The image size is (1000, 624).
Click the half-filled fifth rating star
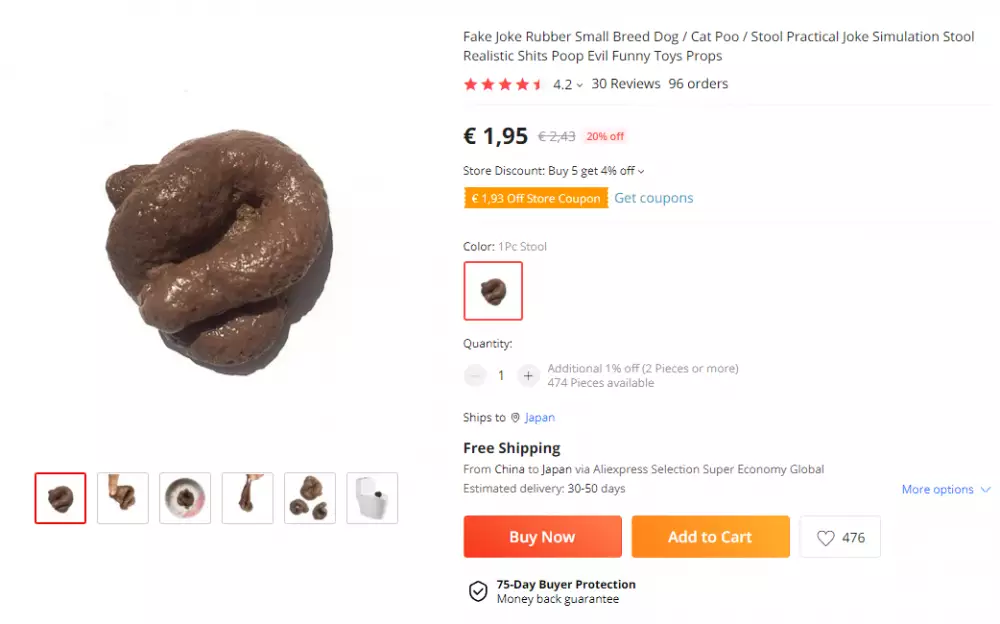coord(537,85)
